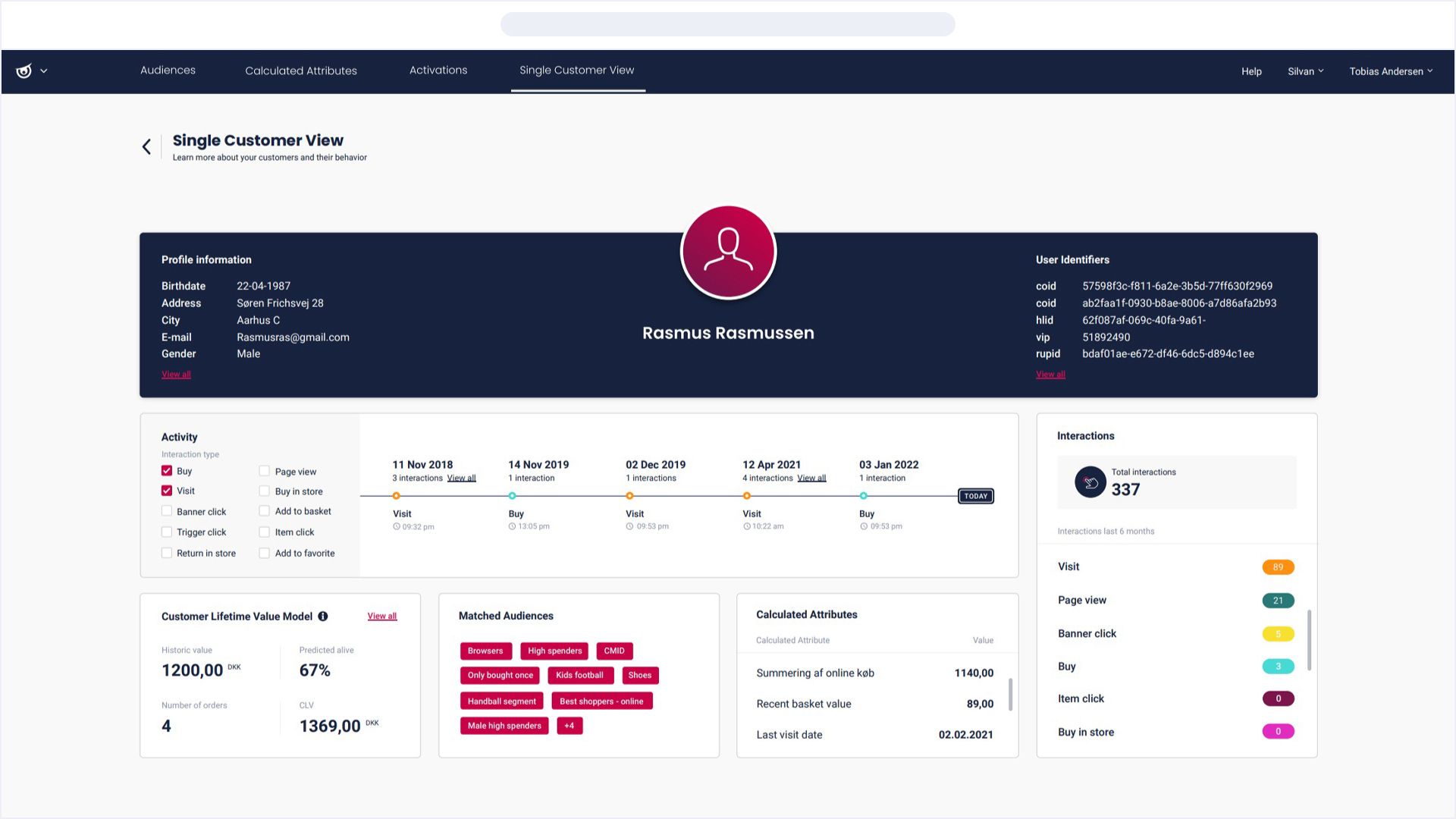
Task: Click the clock icon next to the 09:32 pm visit
Action: pos(397,526)
